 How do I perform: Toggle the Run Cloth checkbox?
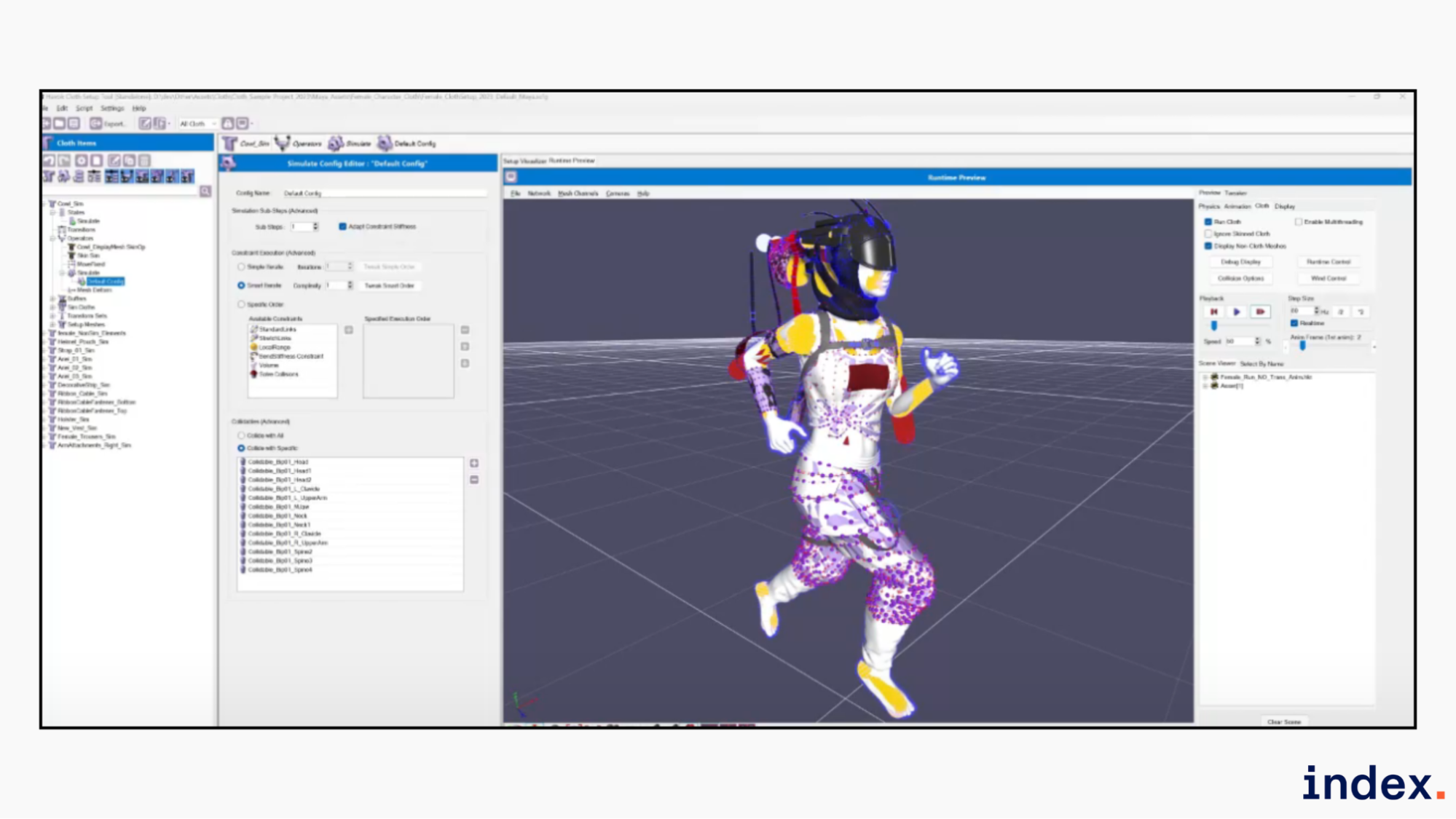click(1208, 221)
